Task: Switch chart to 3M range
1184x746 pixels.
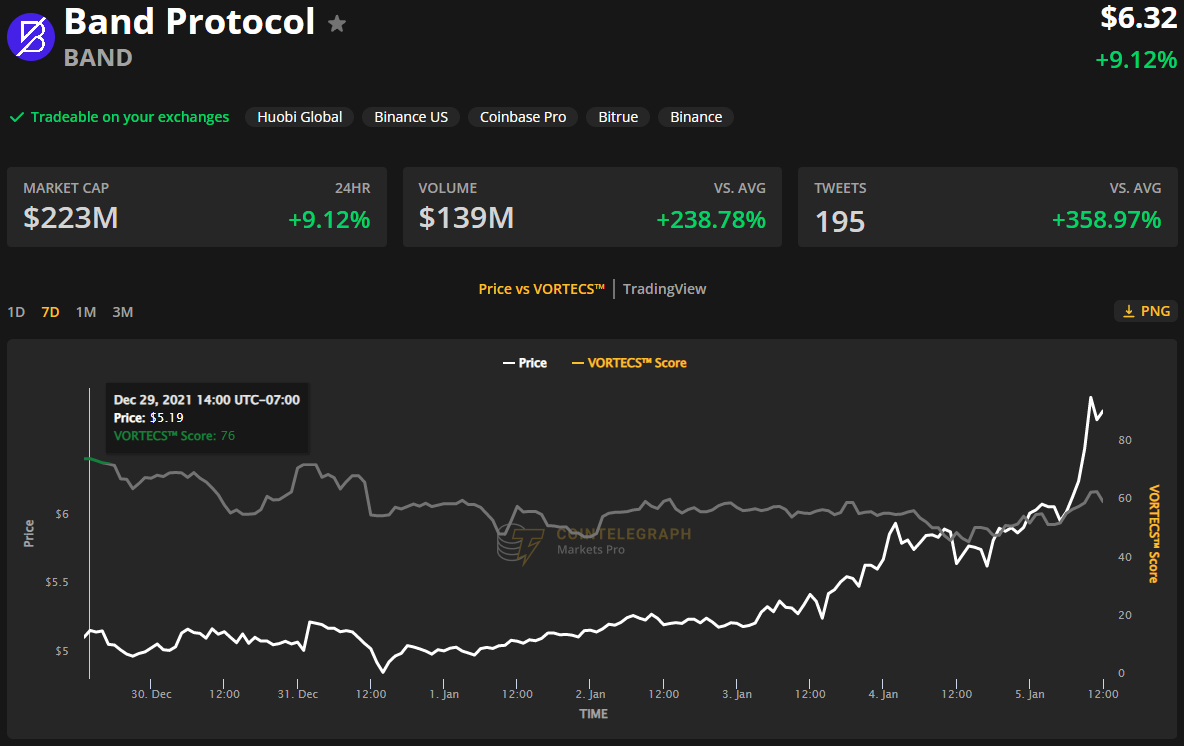Action: tap(122, 312)
